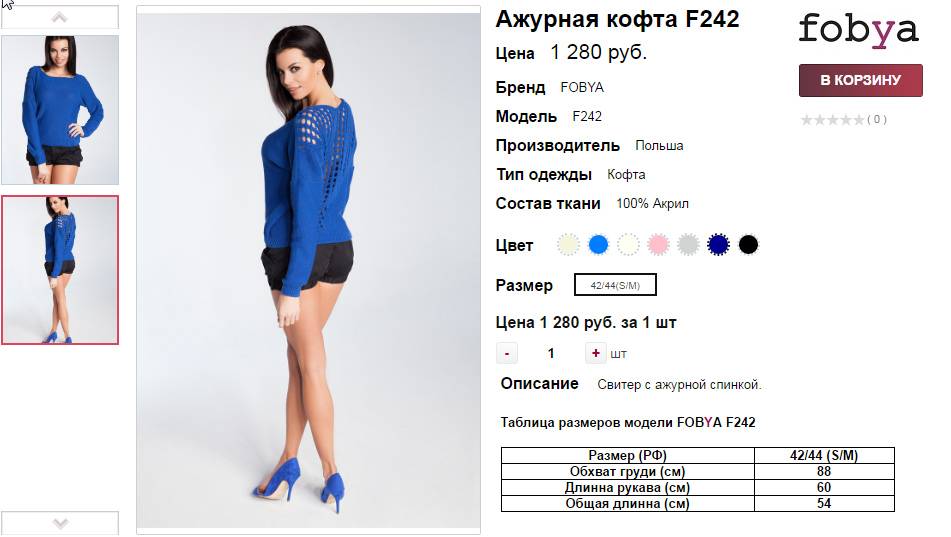Choose the beige color swatch
Image resolution: width=951 pixels, height=537 pixels.
568,245
